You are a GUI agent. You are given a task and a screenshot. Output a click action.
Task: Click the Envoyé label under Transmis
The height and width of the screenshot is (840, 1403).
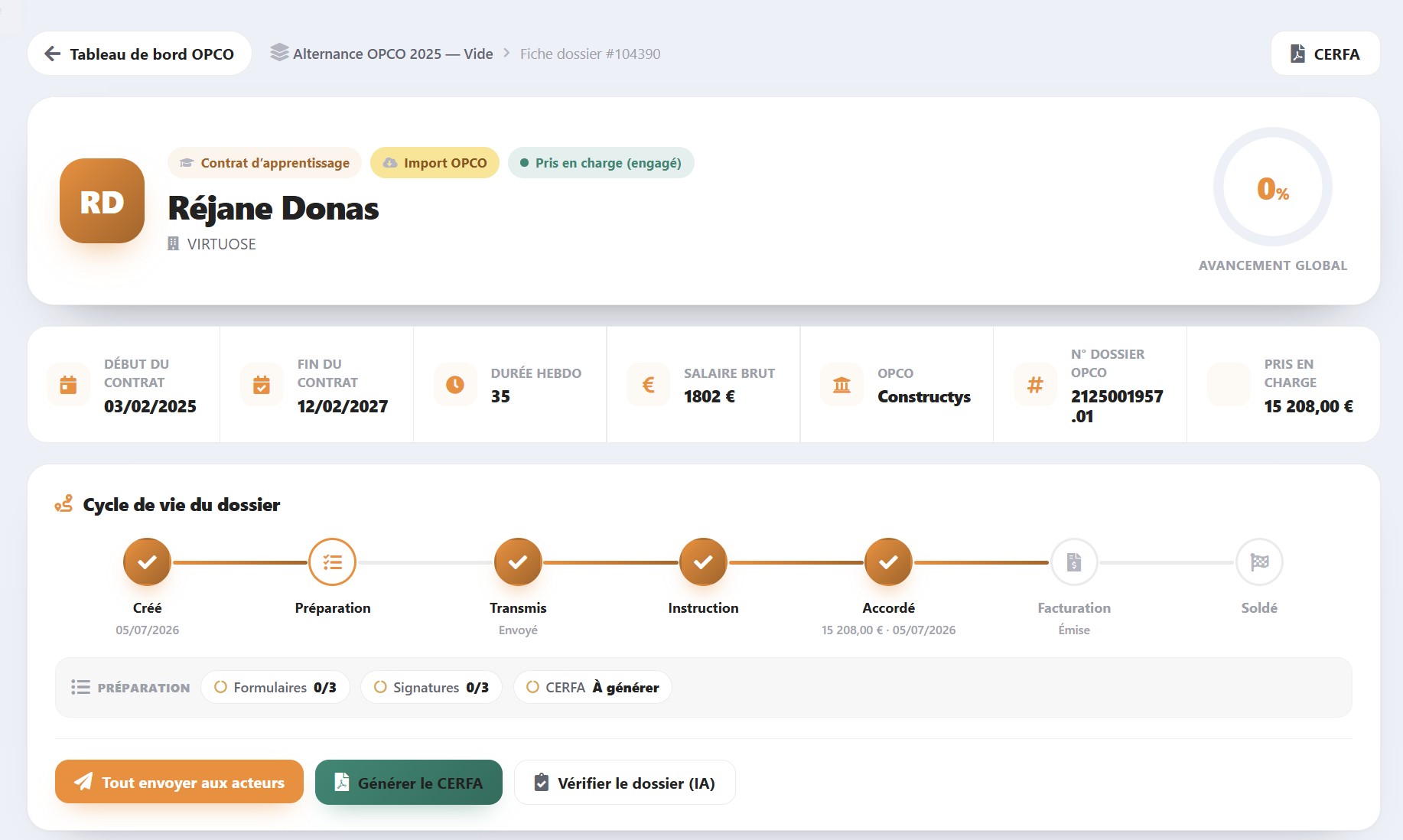pyautogui.click(x=518, y=630)
